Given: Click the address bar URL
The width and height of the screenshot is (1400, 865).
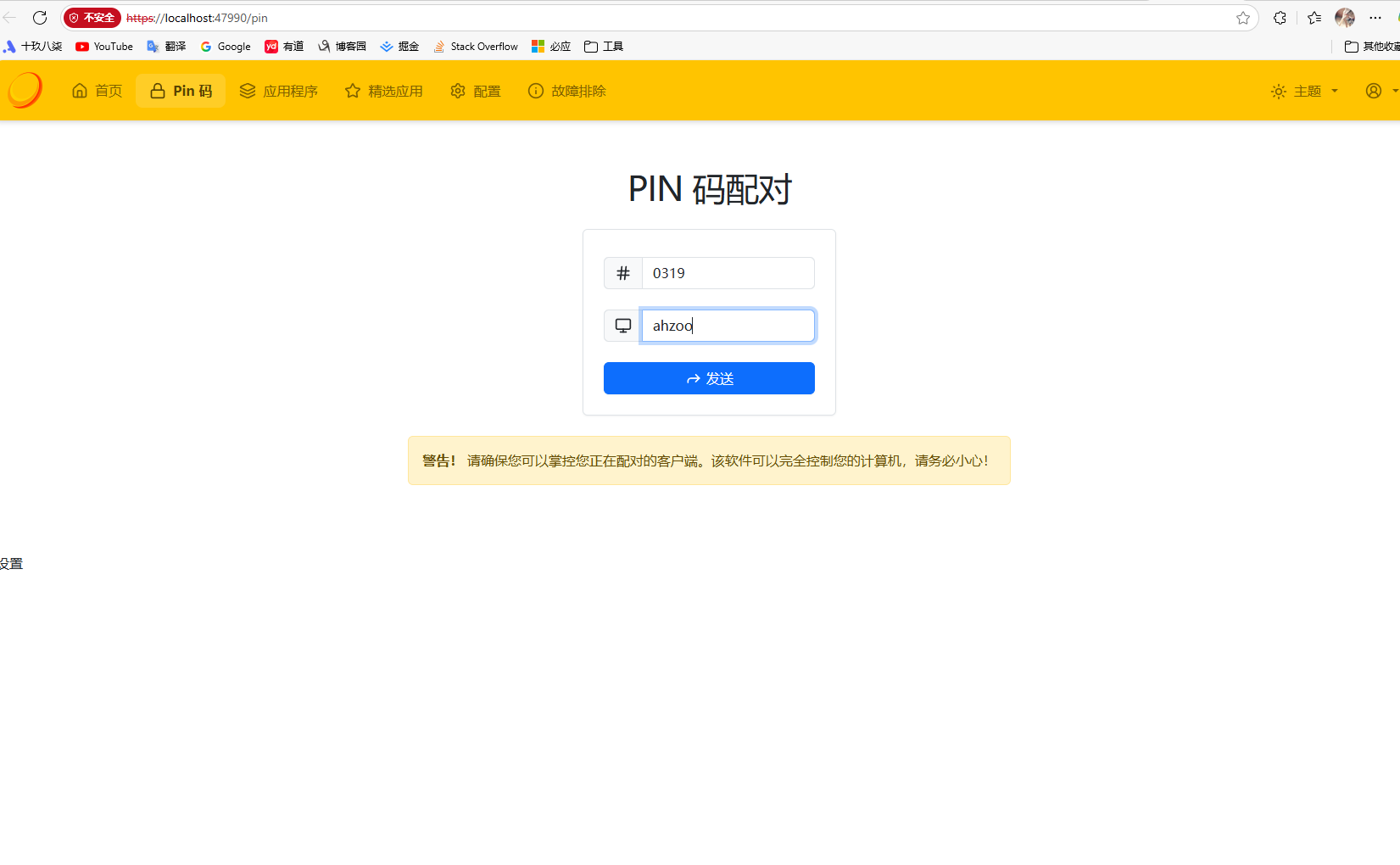Looking at the screenshot, I should (197, 18).
